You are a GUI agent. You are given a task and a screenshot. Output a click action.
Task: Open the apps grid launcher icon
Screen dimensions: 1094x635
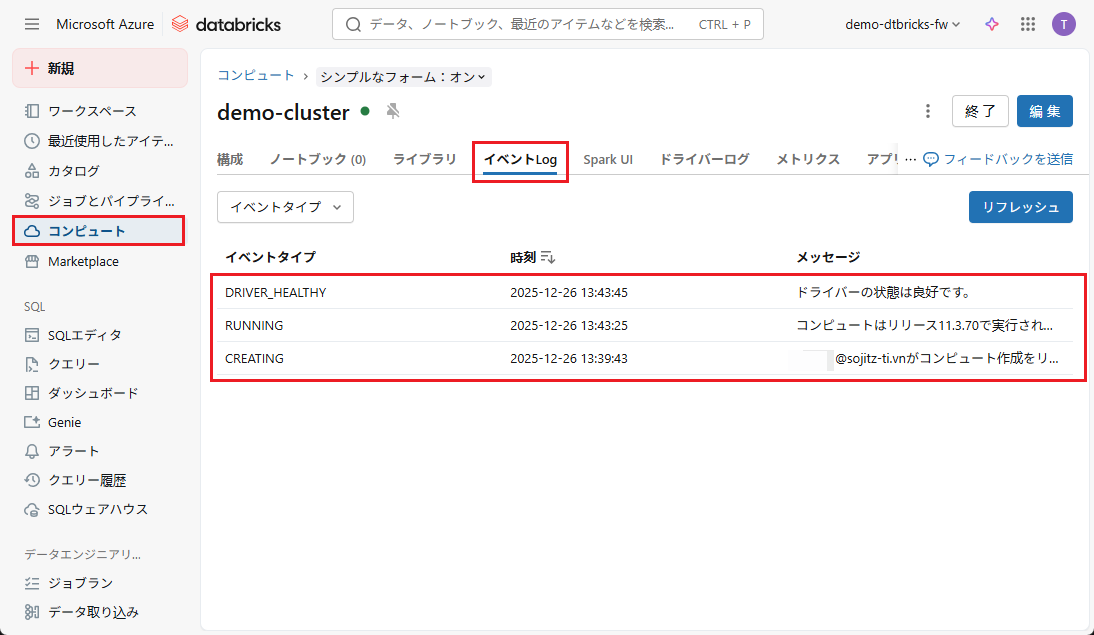pyautogui.click(x=1028, y=24)
